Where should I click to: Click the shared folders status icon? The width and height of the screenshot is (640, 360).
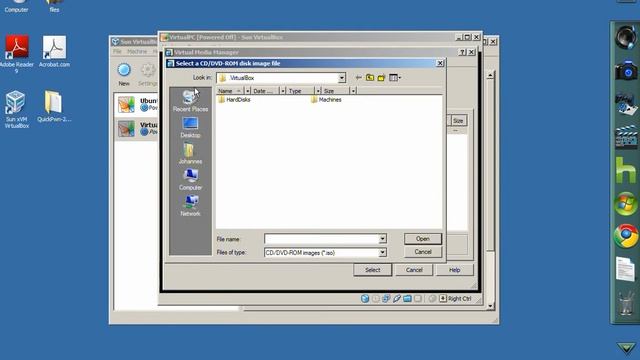tap(407, 299)
